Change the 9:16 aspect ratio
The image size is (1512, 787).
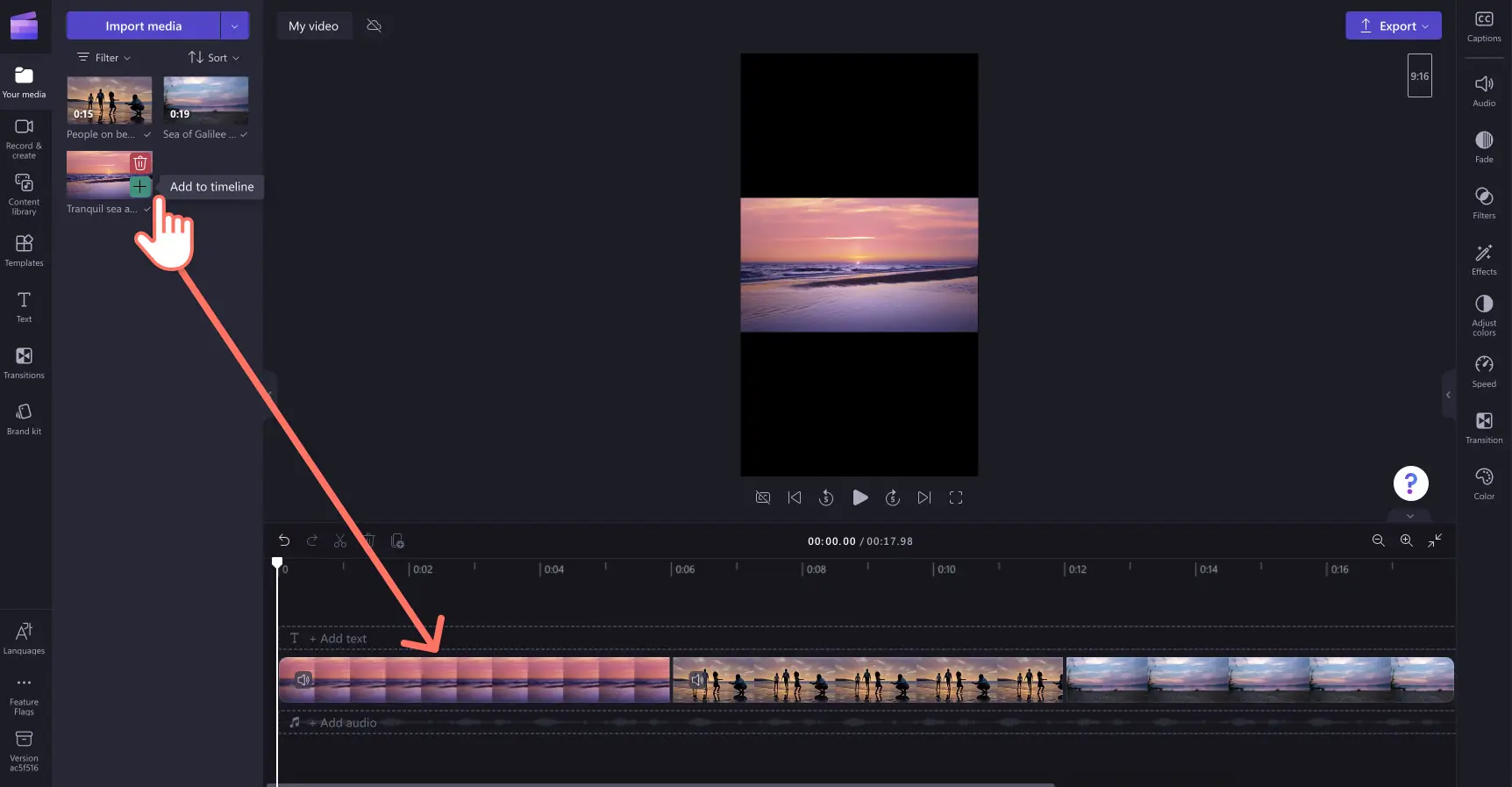click(1420, 75)
